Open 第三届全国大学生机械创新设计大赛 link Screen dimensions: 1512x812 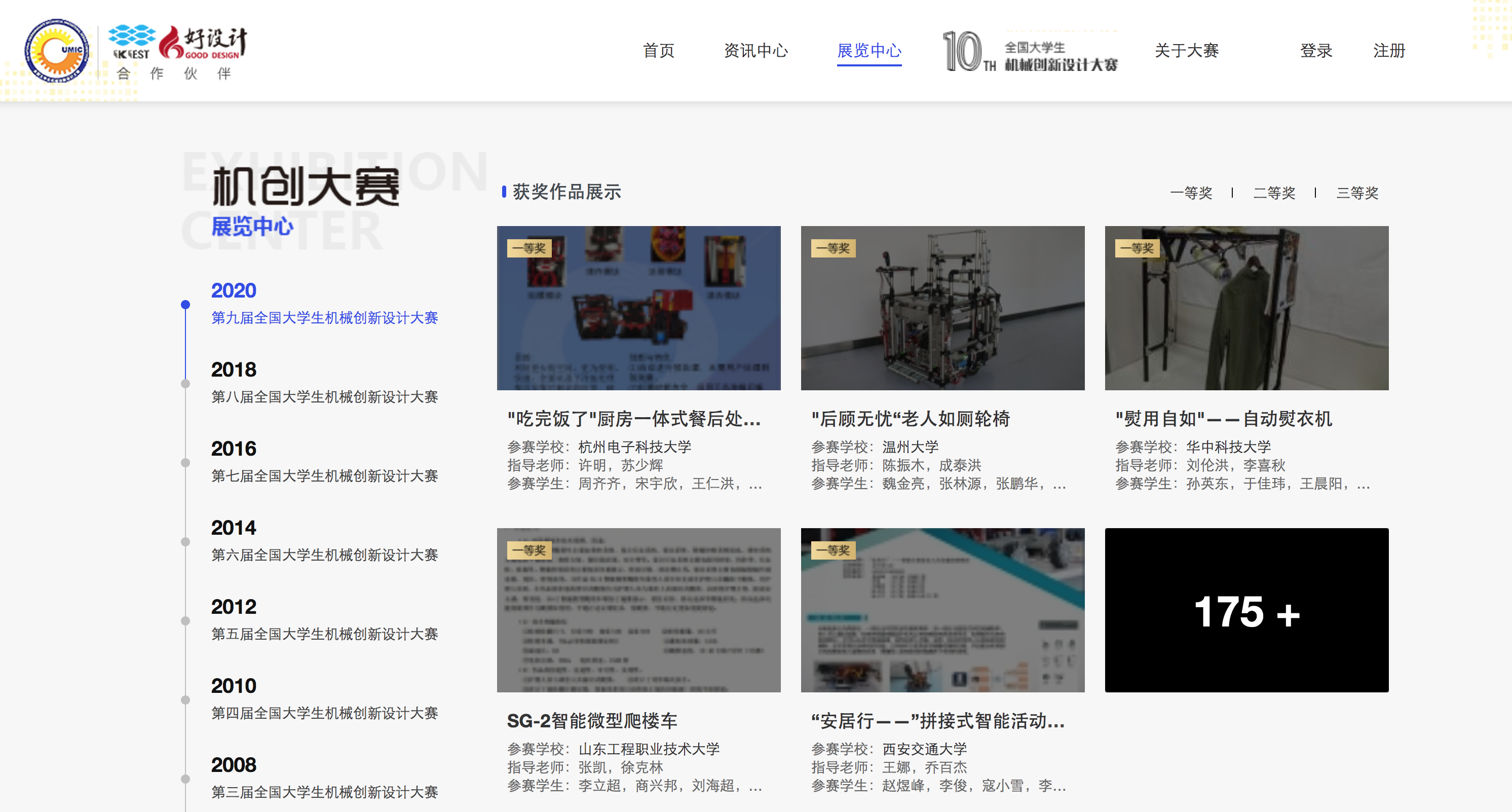[325, 792]
